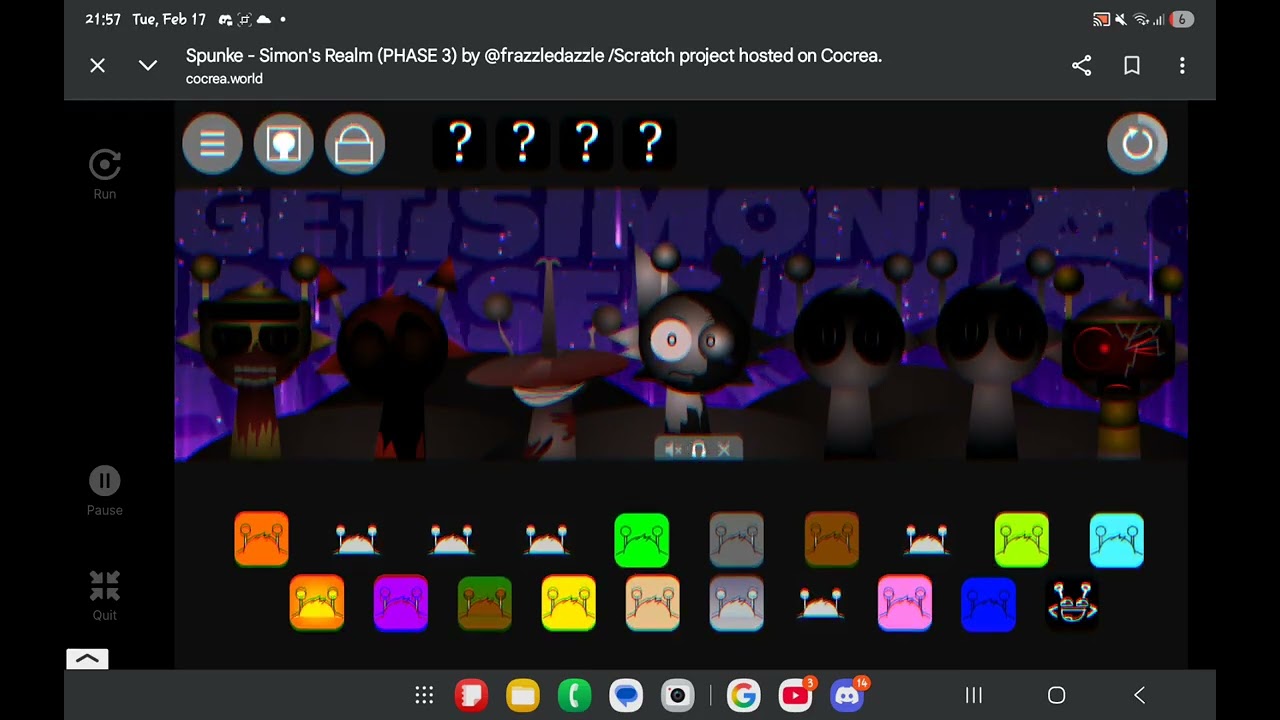Share the page via share icon
The height and width of the screenshot is (720, 1280).
pyautogui.click(x=1081, y=65)
